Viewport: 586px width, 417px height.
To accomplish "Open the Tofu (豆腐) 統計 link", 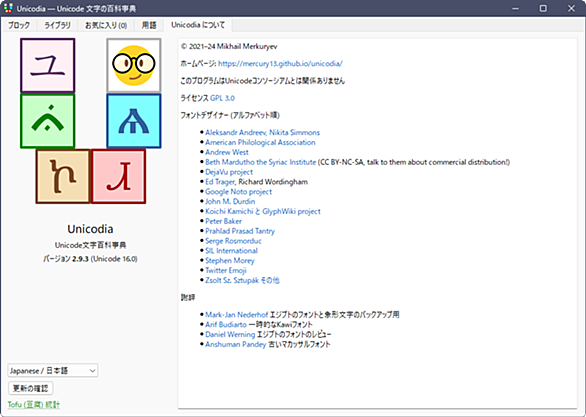I will [x=34, y=405].
